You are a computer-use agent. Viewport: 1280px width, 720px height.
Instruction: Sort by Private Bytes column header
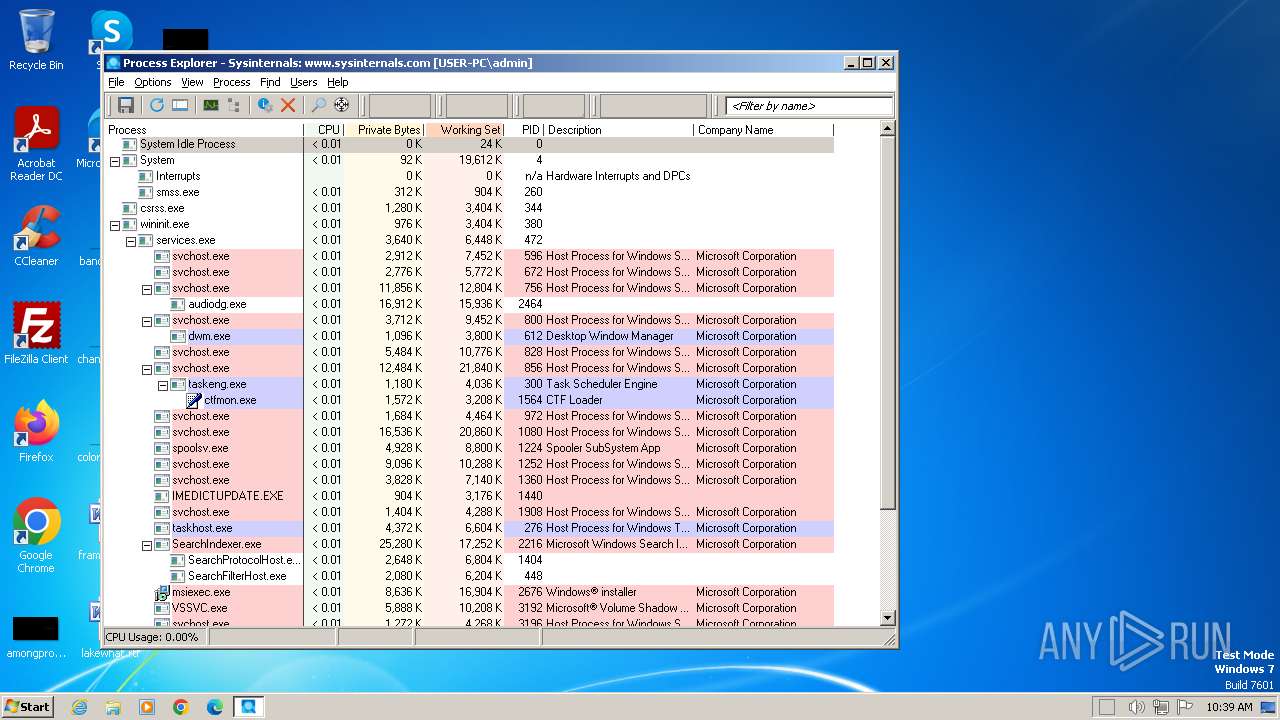point(385,130)
